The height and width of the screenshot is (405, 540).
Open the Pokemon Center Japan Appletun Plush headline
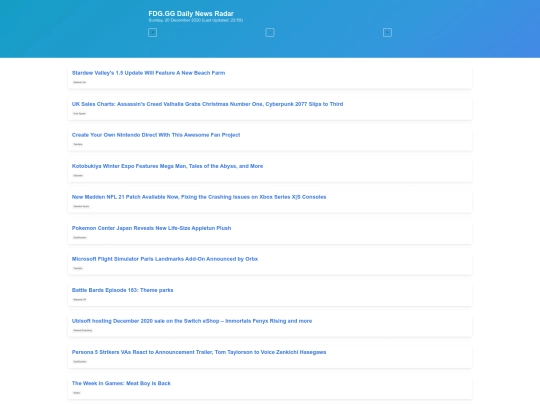click(x=152, y=228)
